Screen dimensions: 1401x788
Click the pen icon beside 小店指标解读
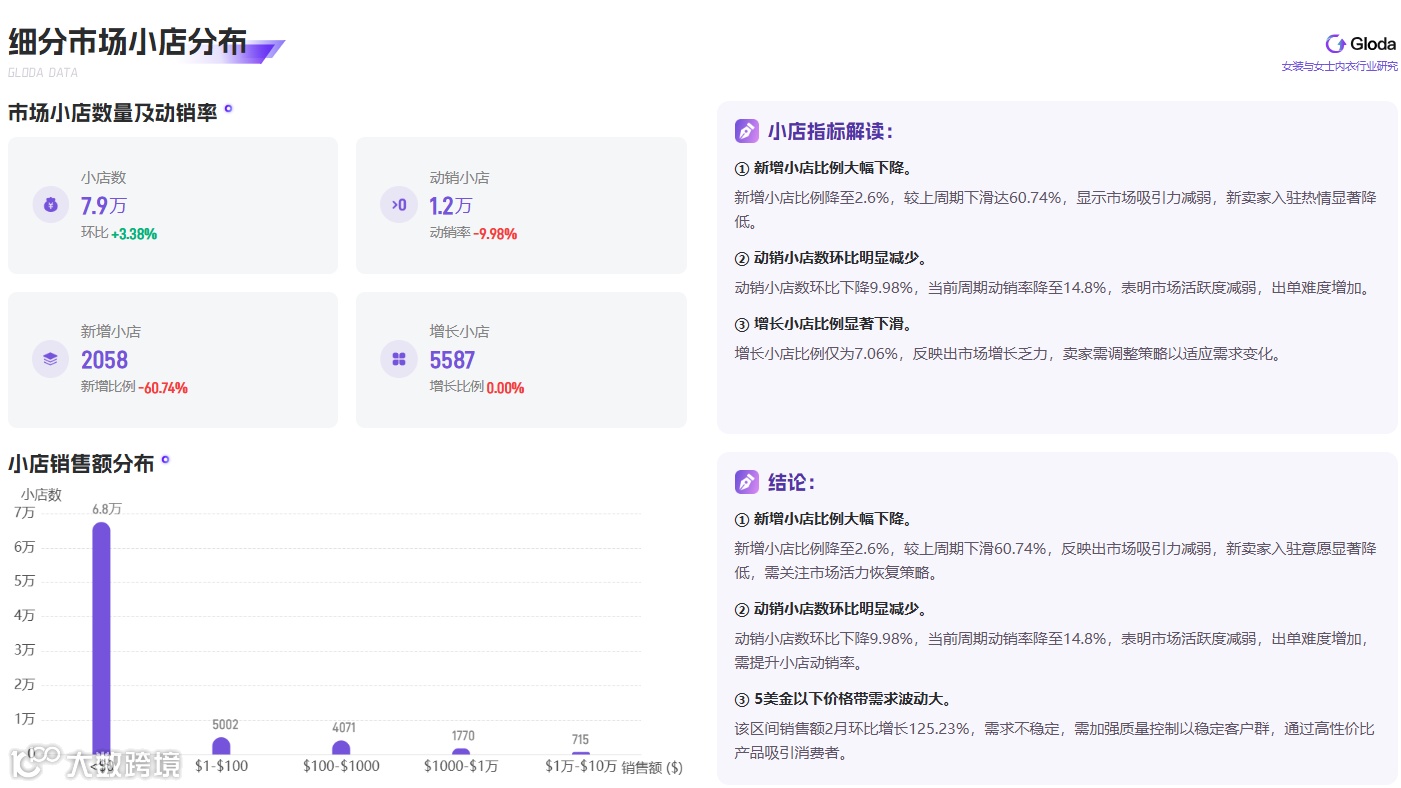pyautogui.click(x=747, y=131)
